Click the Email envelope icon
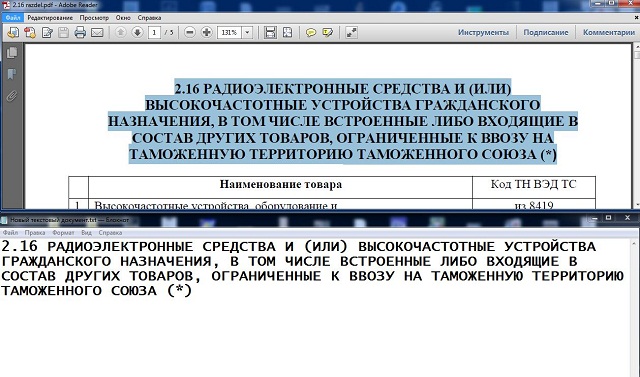Screen dimensions: 640x377 pyautogui.click(x=97, y=32)
